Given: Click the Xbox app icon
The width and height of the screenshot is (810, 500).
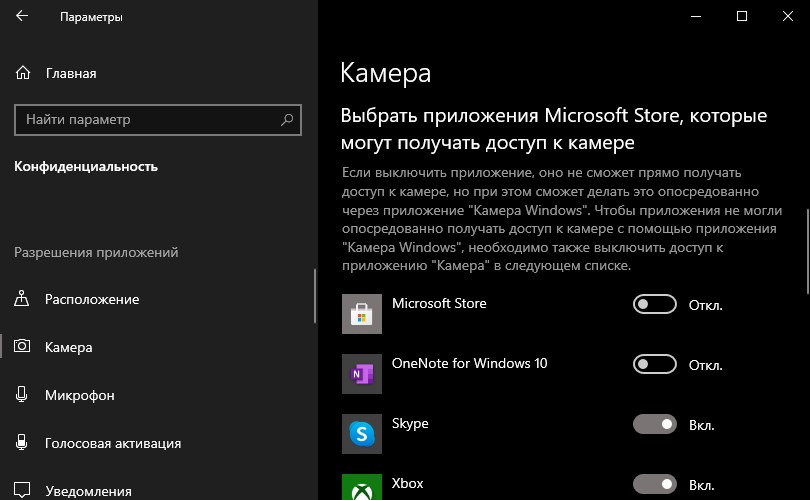Looking at the screenshot, I should tap(362, 487).
